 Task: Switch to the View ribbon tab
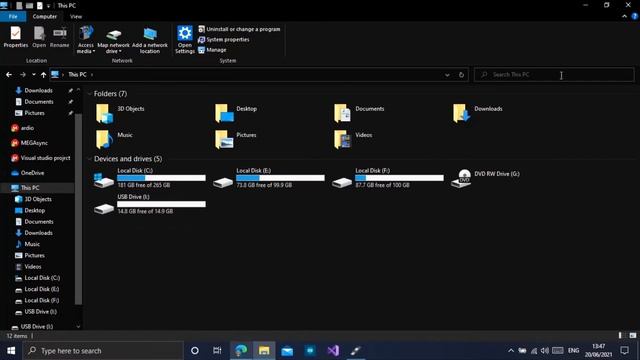[76, 16]
